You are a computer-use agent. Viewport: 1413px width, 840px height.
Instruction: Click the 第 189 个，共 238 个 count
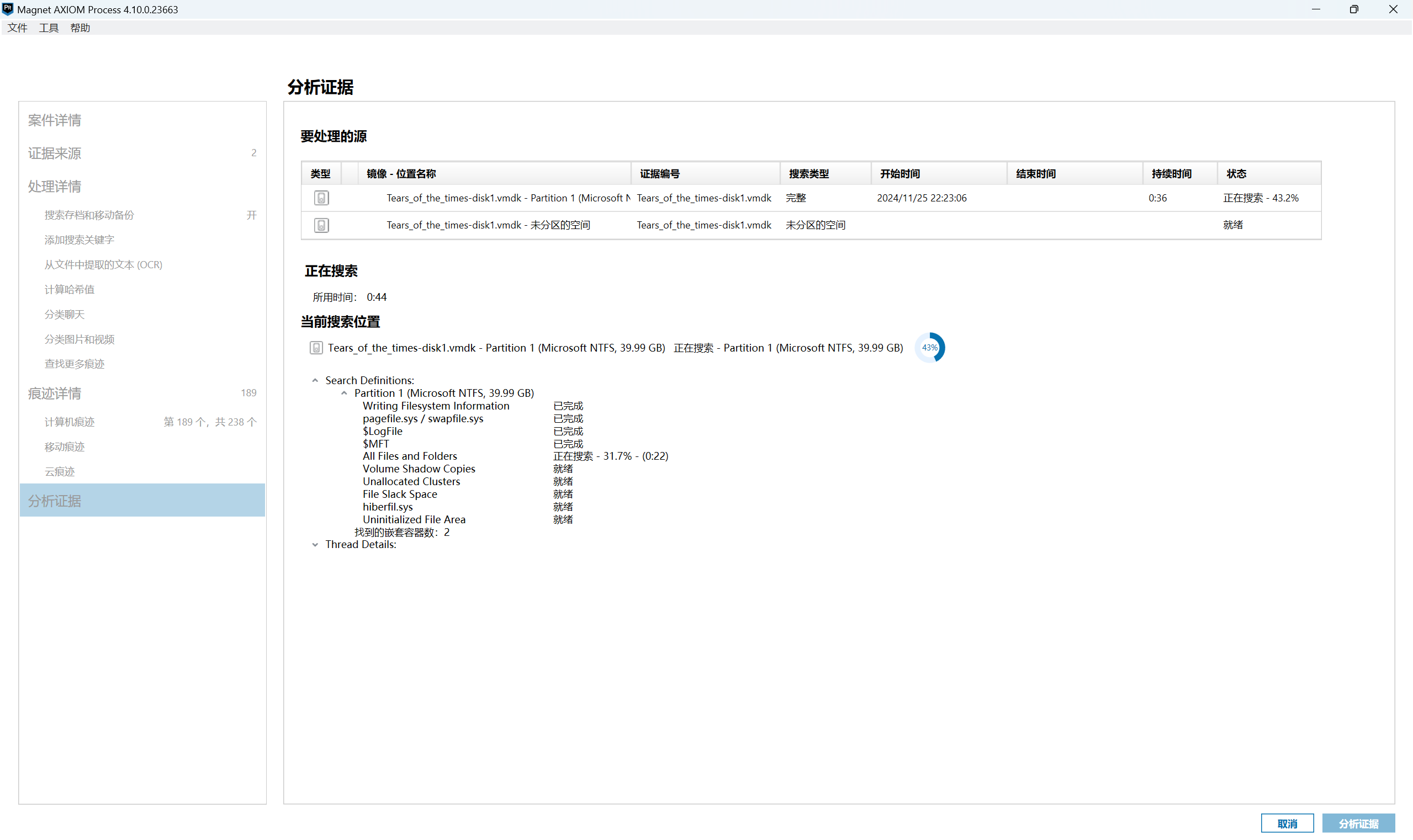[210, 422]
